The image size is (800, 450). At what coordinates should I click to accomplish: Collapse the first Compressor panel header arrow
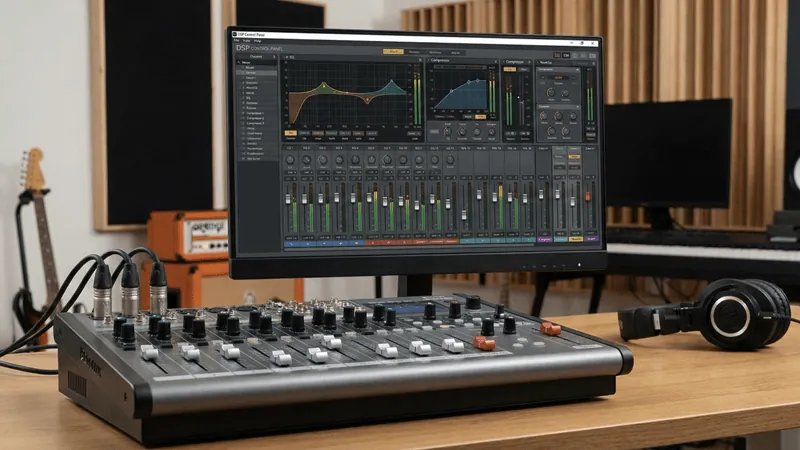[429, 60]
